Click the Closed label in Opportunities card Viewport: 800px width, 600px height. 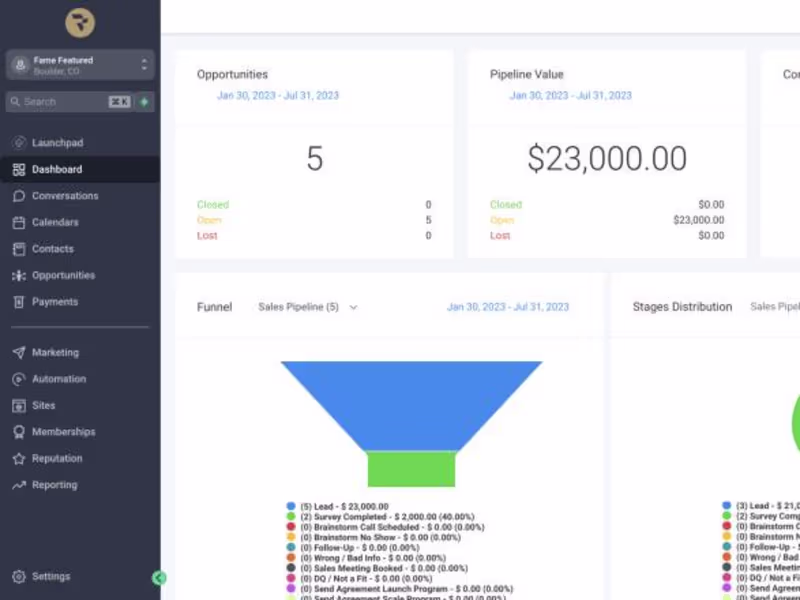pos(213,205)
